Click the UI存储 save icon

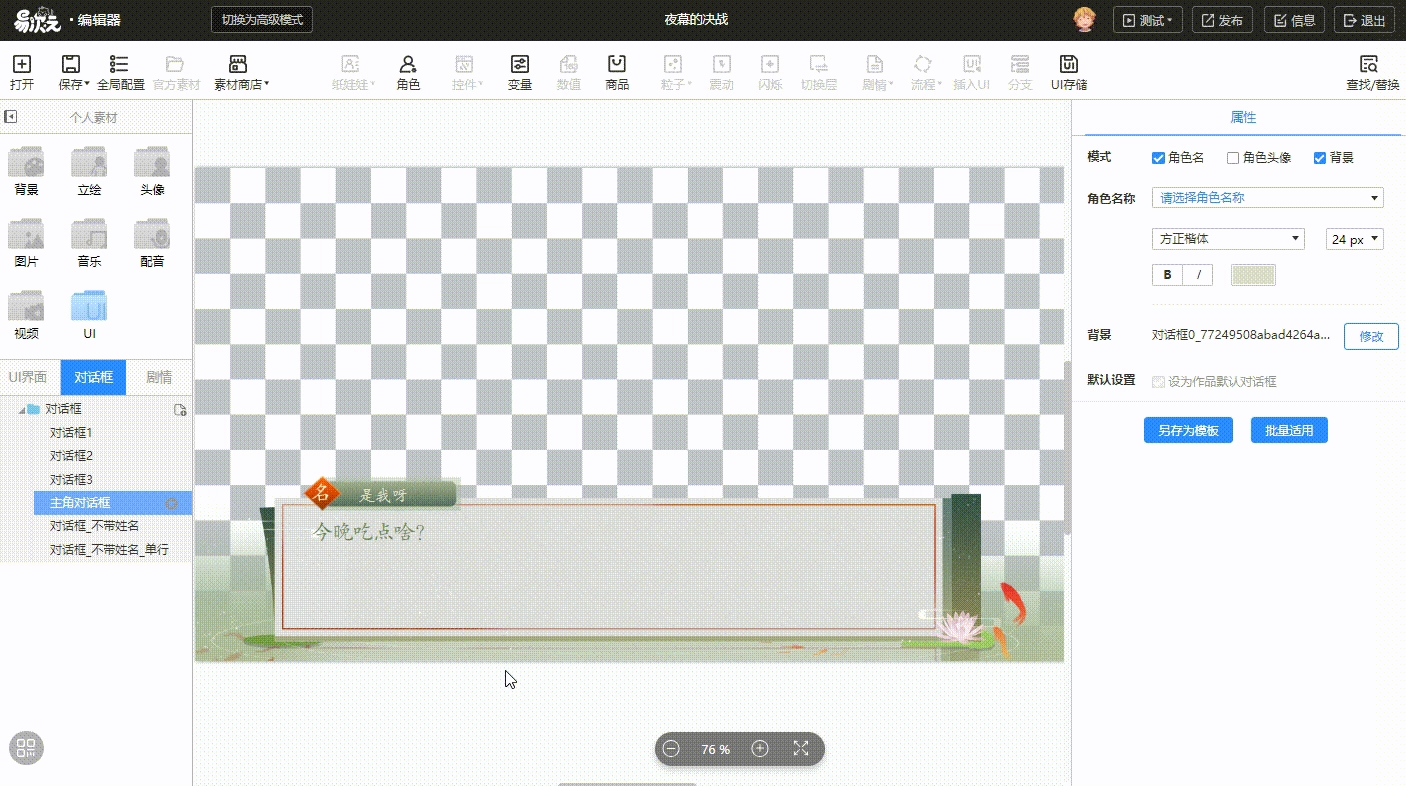[1069, 72]
